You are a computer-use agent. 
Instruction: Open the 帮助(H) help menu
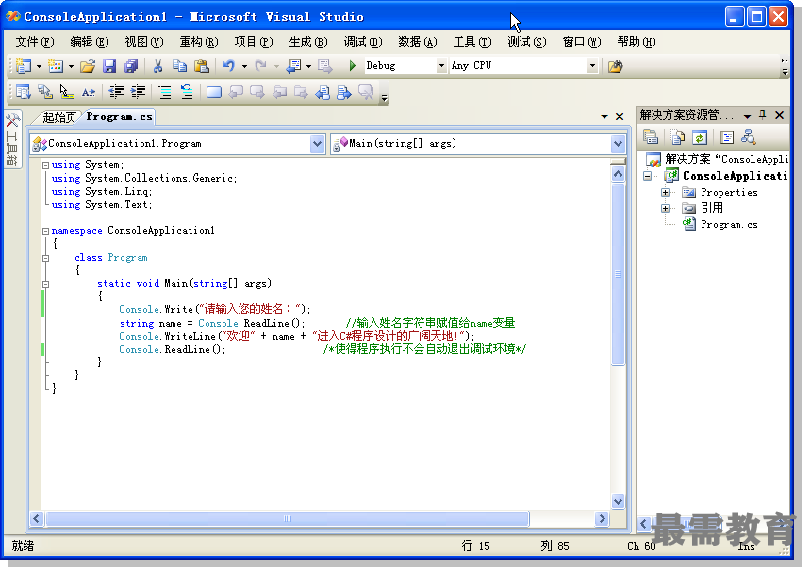coord(636,41)
